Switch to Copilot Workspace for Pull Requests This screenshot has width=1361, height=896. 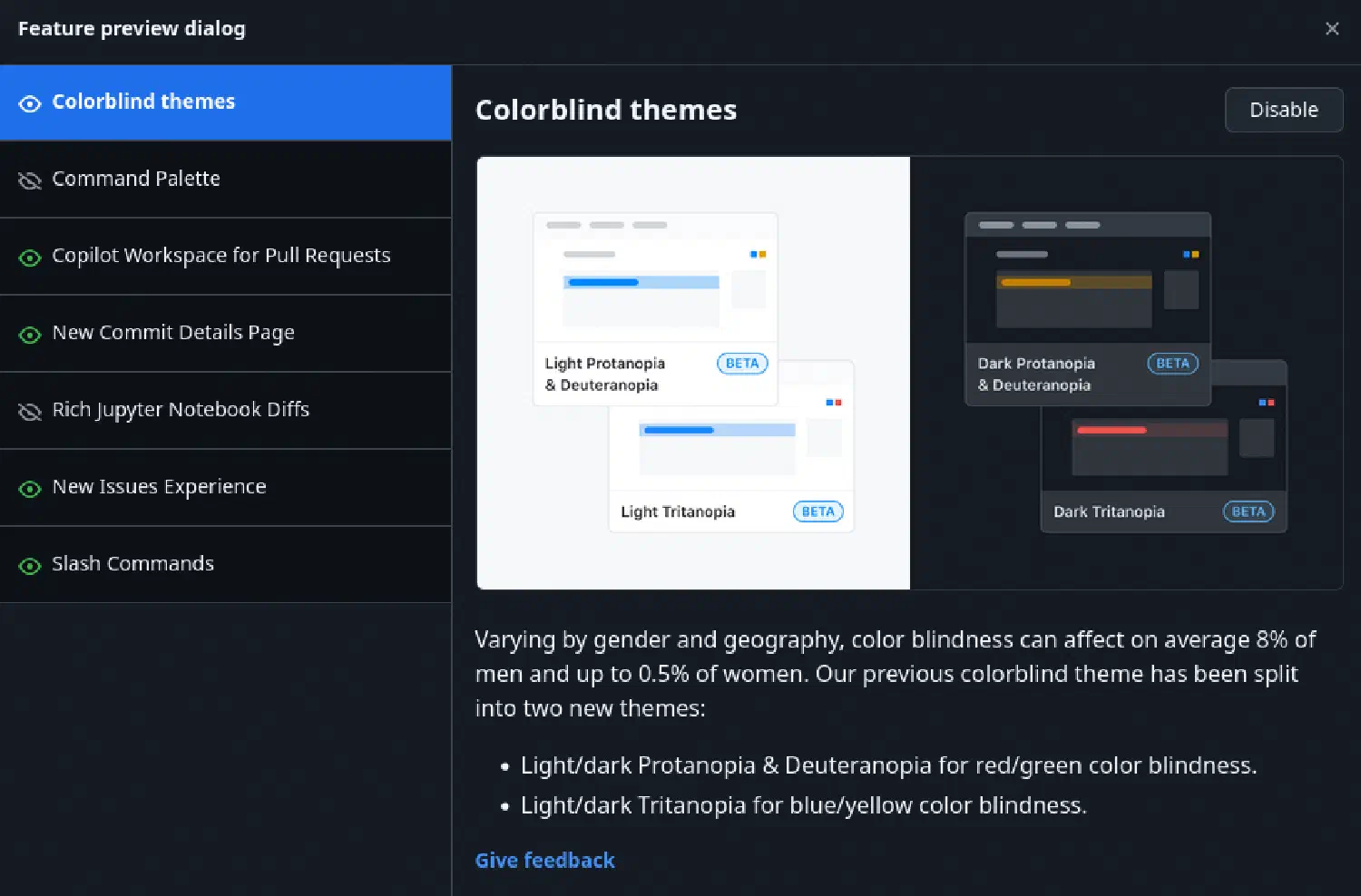coord(221,257)
